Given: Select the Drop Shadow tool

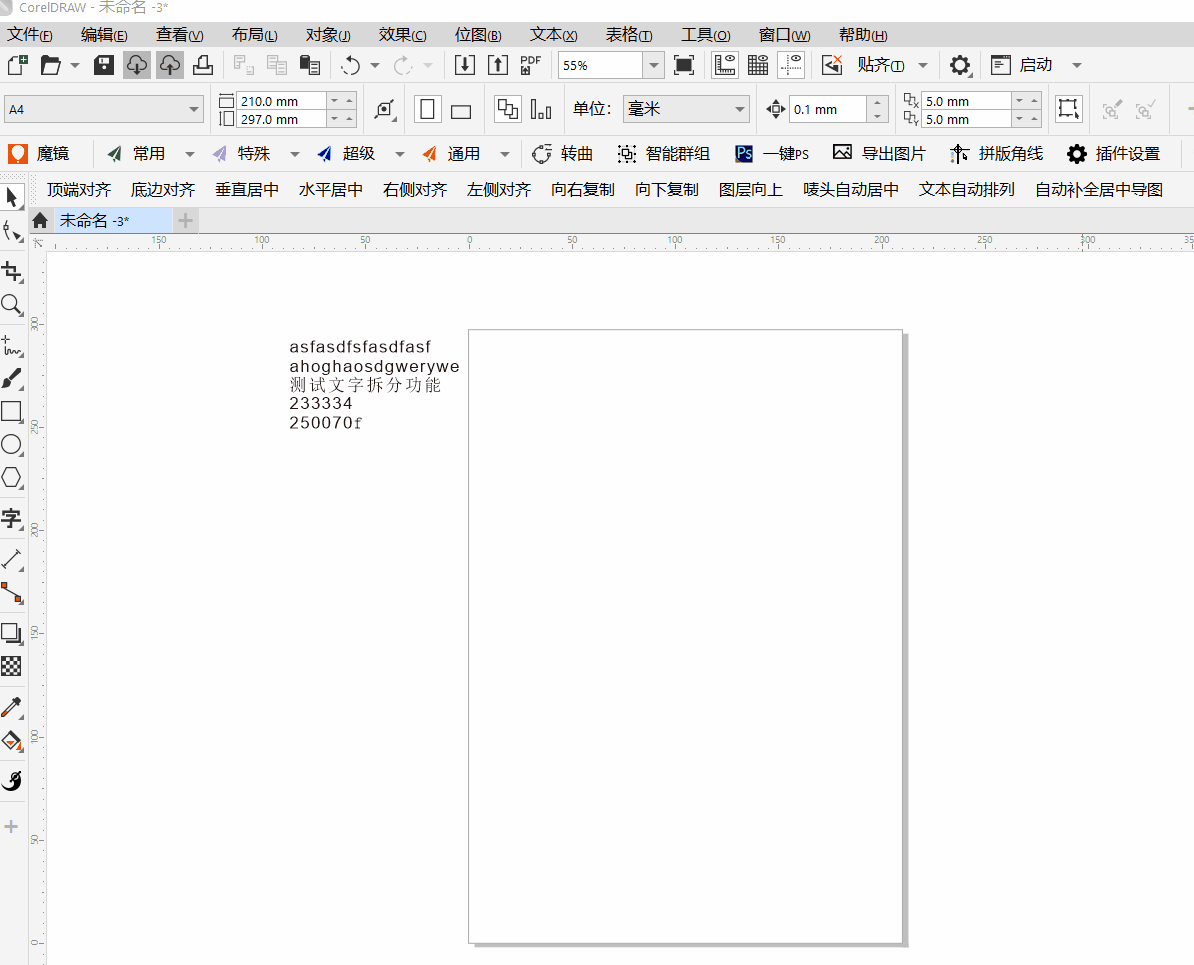Looking at the screenshot, I should [12, 634].
